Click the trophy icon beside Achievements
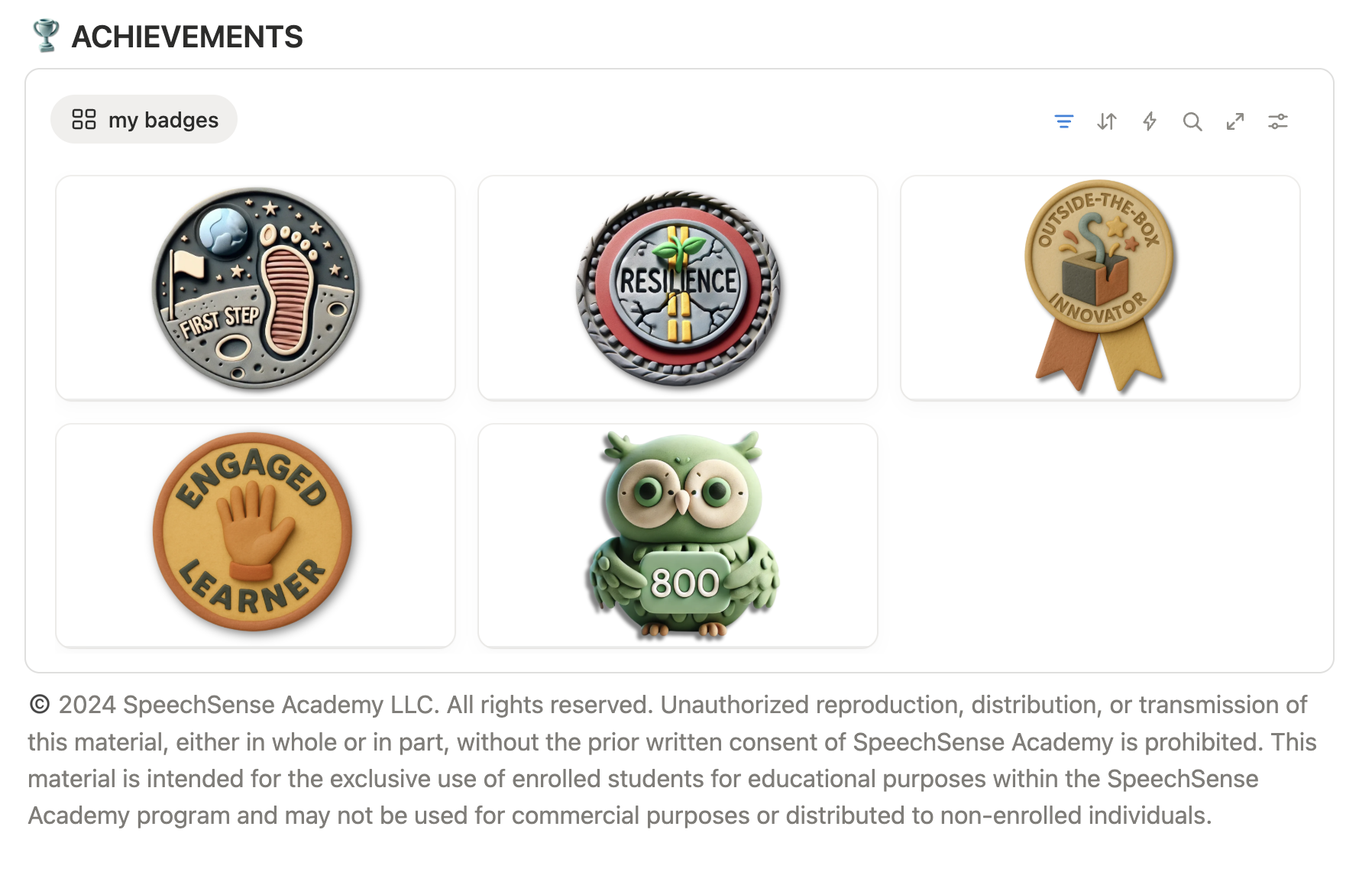This screenshot has height=875, width=1372. [46, 36]
